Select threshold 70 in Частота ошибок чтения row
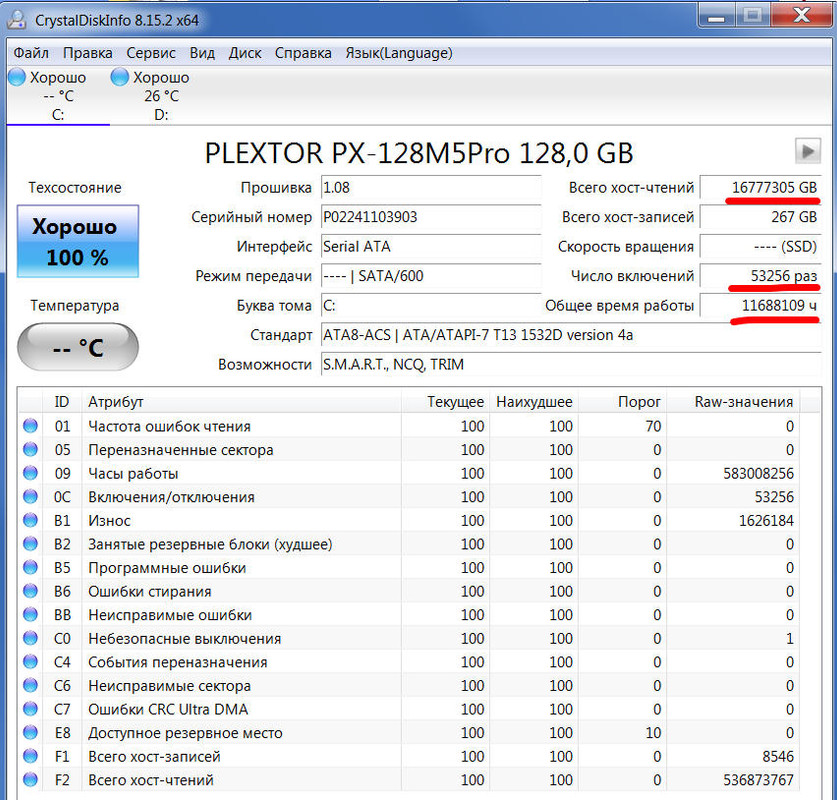Image resolution: width=837 pixels, height=800 pixels. (x=653, y=426)
